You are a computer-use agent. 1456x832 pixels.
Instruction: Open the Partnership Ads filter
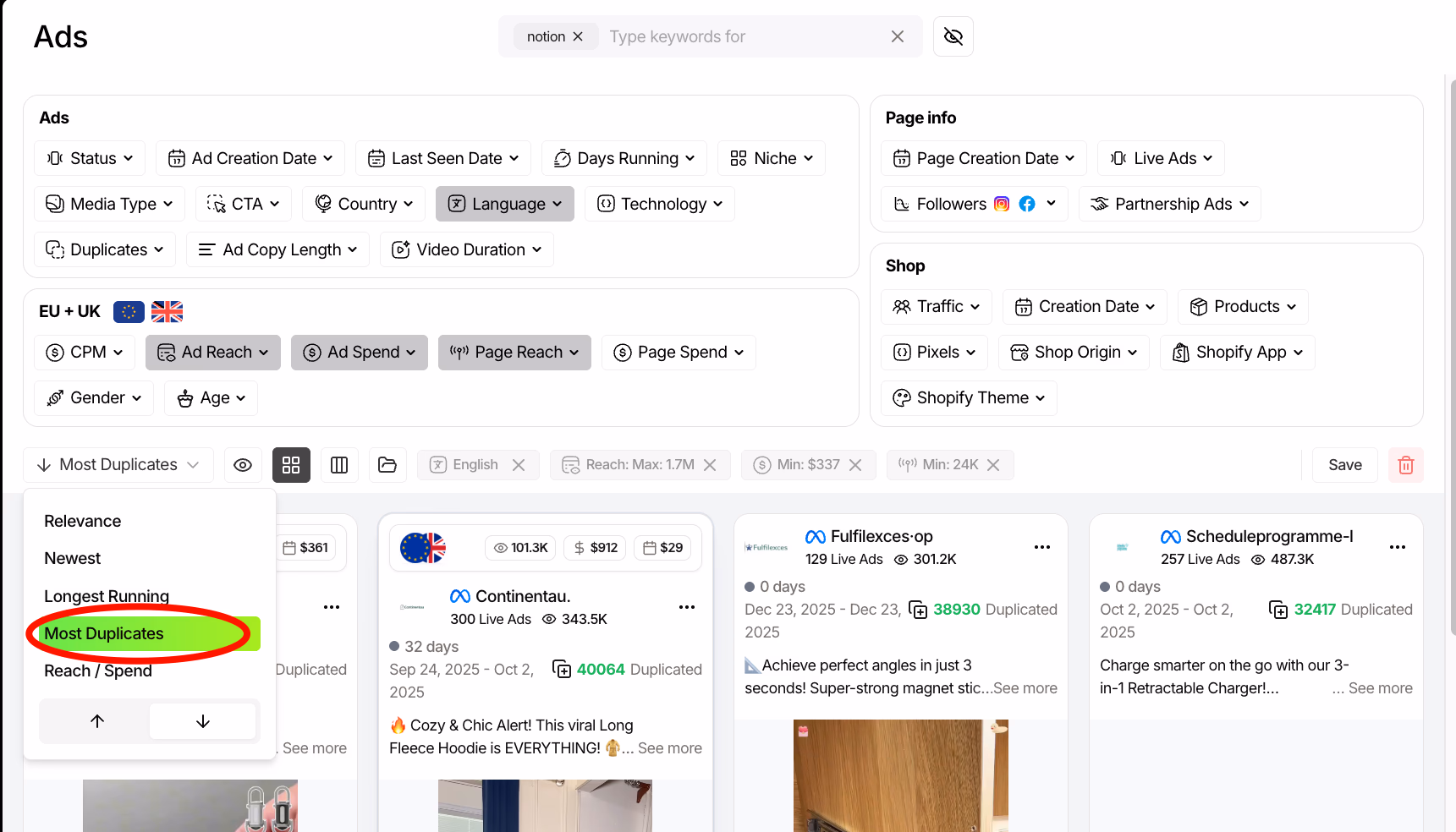tap(1170, 204)
